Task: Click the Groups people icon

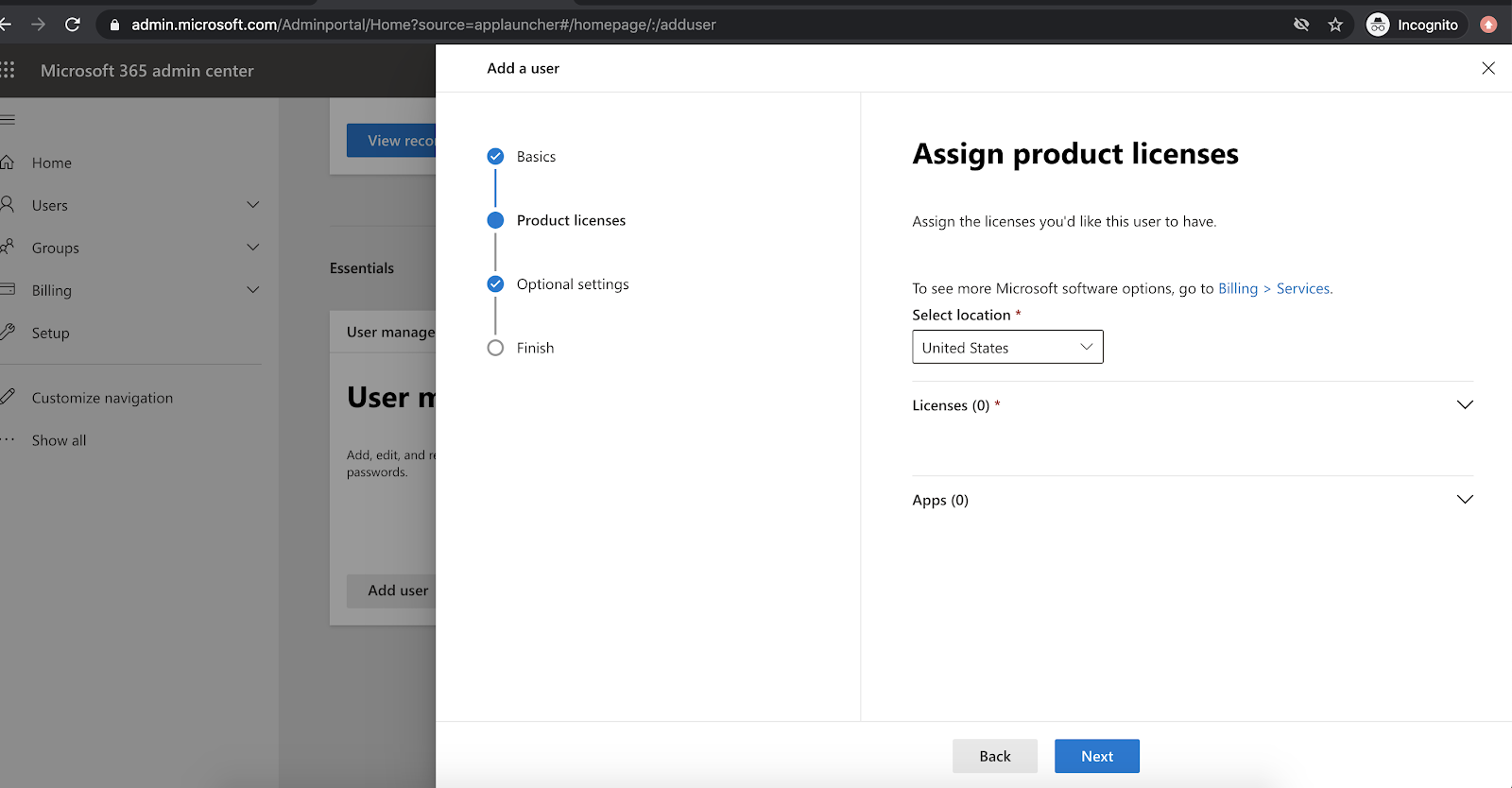Action: coord(7,247)
